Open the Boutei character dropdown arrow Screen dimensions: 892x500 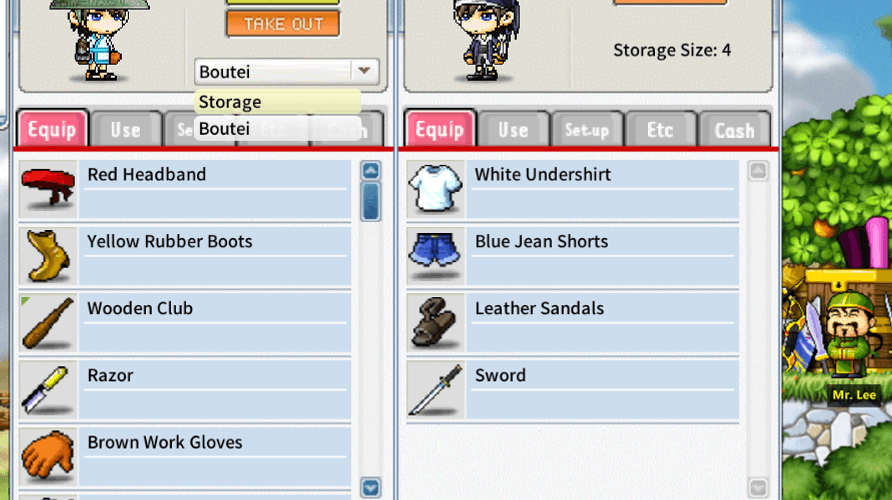point(364,71)
